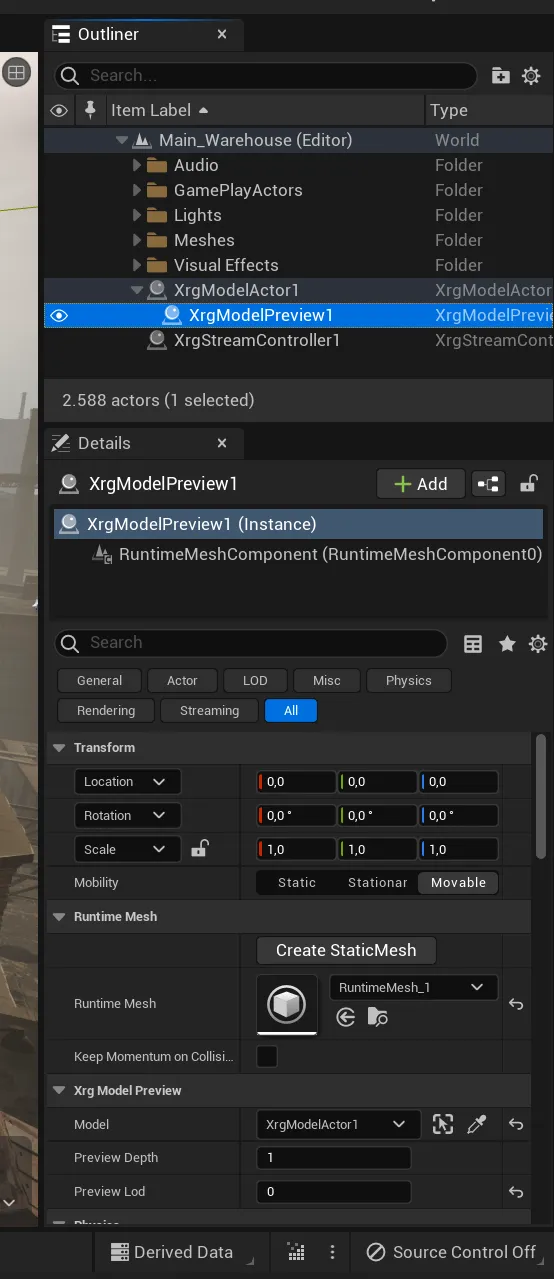Expand the Meshes folder
Image resolution: width=554 pixels, height=1279 pixels.
click(x=138, y=240)
